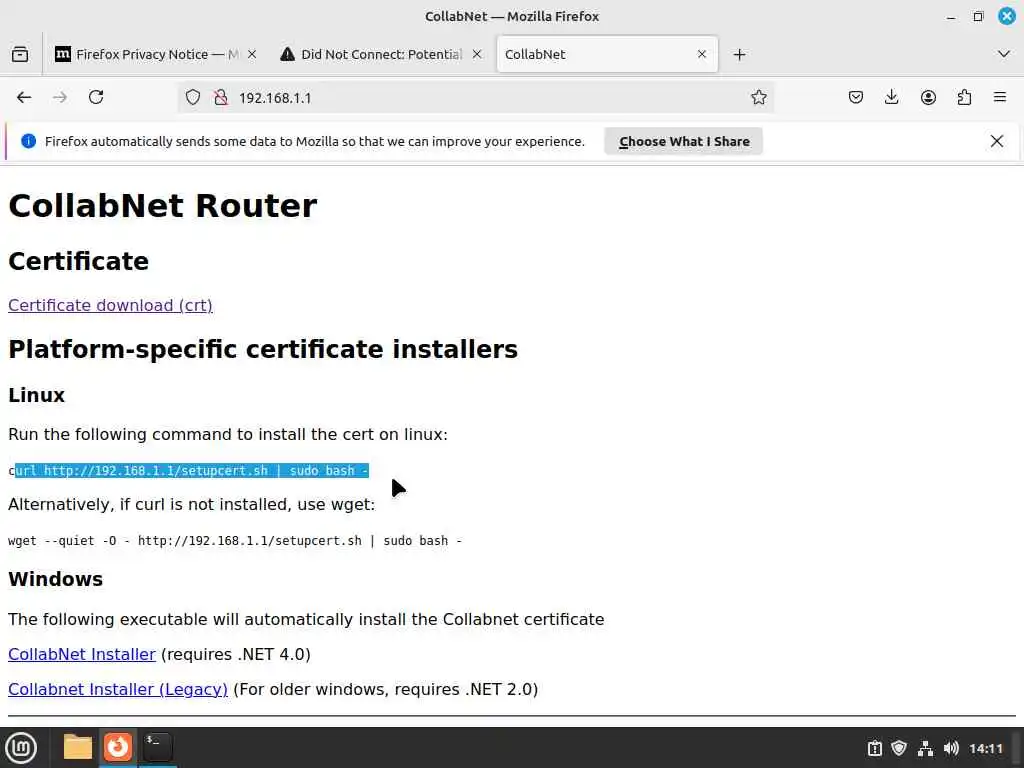
Task: Open Firefox View recent browsing icon
Action: click(20, 54)
